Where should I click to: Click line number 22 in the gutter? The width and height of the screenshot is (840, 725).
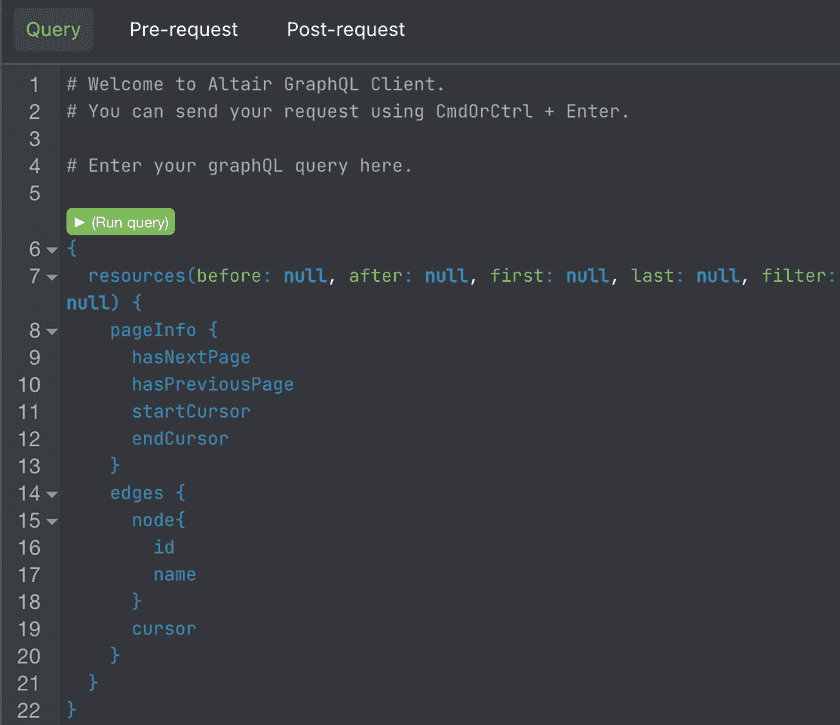click(29, 710)
